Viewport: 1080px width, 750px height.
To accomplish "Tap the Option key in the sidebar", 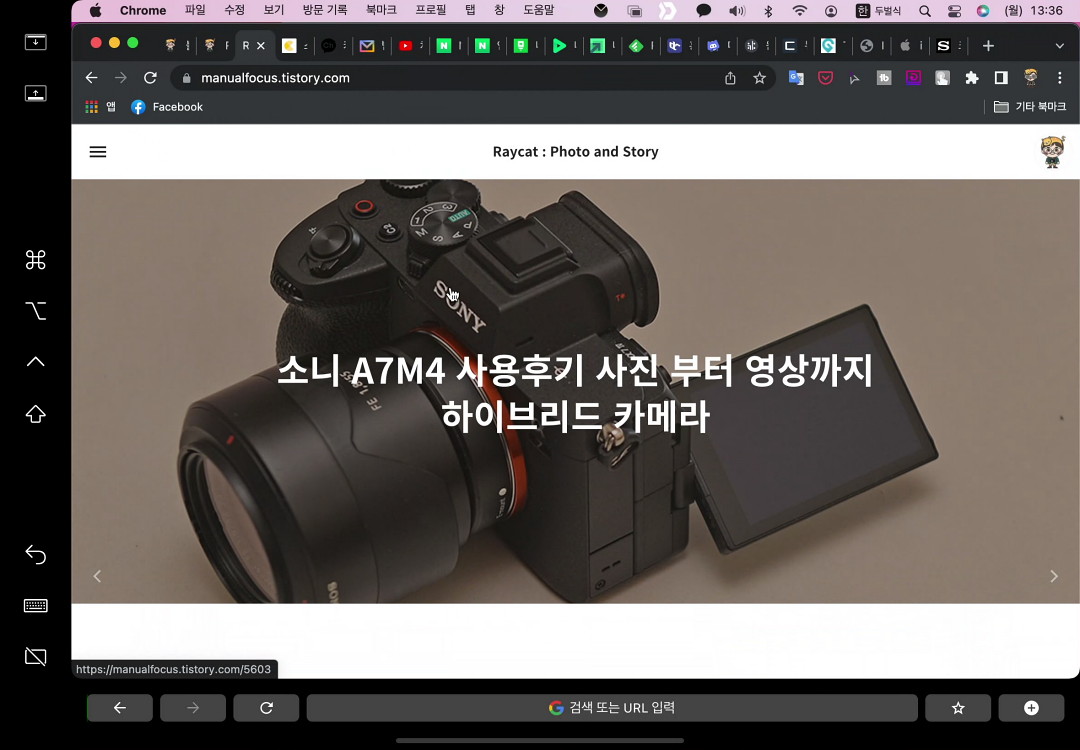I will pos(35,311).
